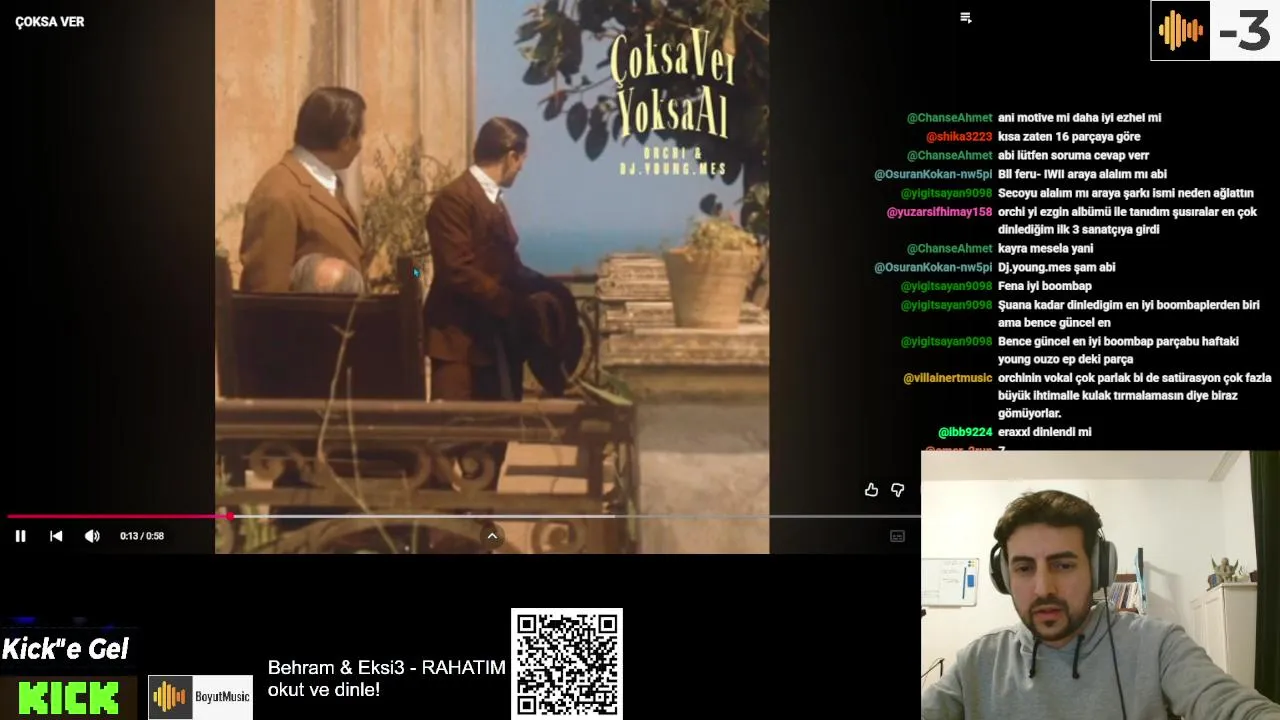Open @yuzarsifhimay158 chat username

[939, 212]
